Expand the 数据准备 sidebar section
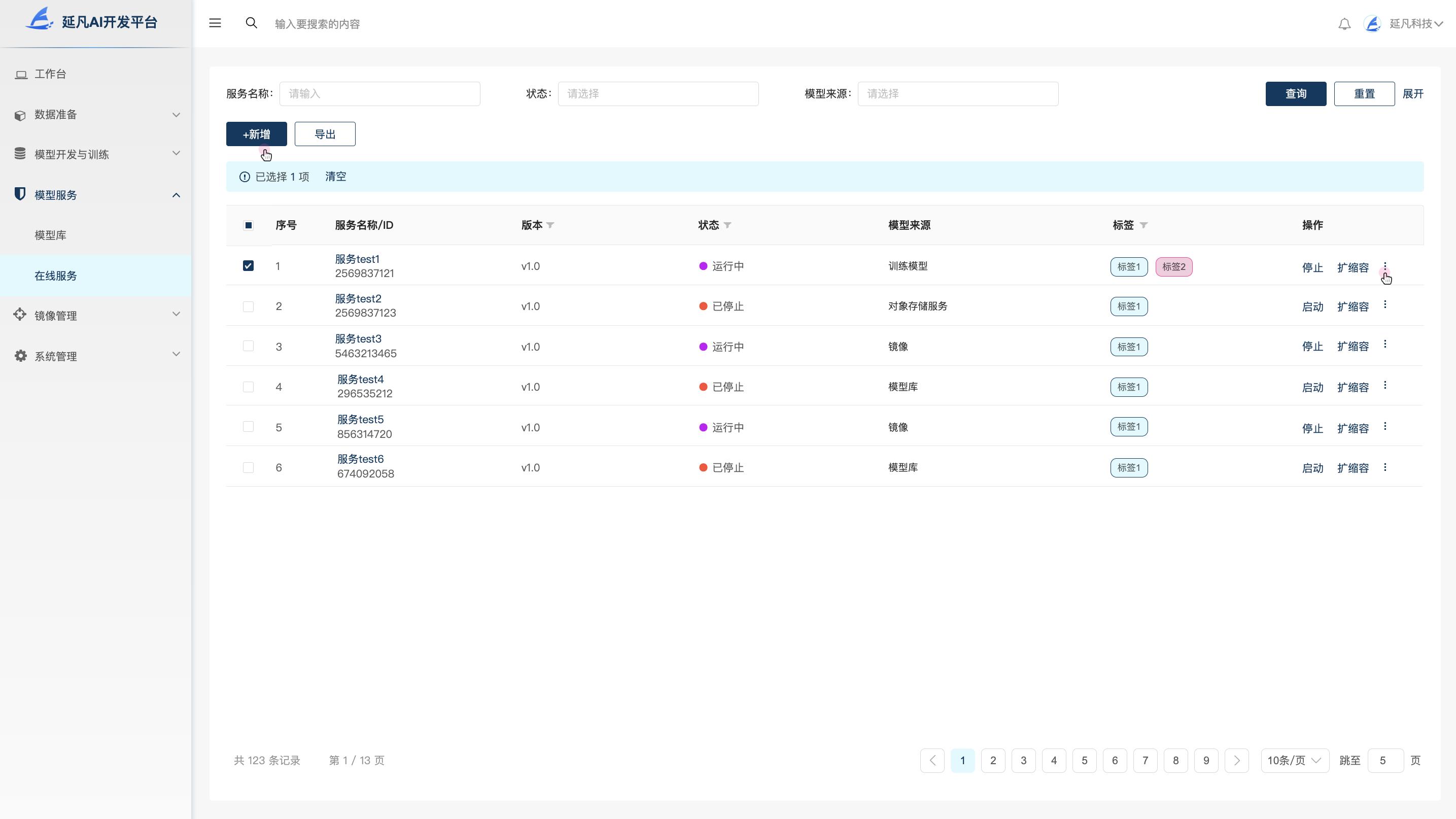The height and width of the screenshot is (819, 1456). point(175,114)
